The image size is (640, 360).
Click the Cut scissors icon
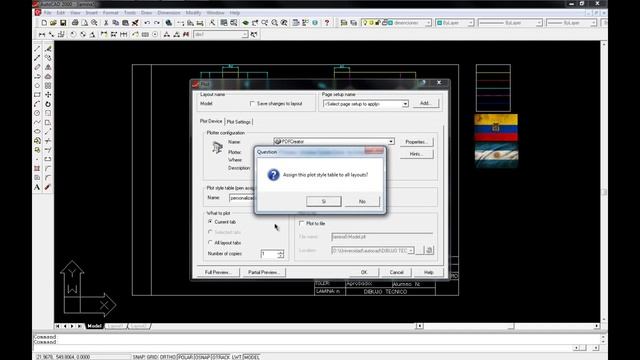tap(106, 23)
